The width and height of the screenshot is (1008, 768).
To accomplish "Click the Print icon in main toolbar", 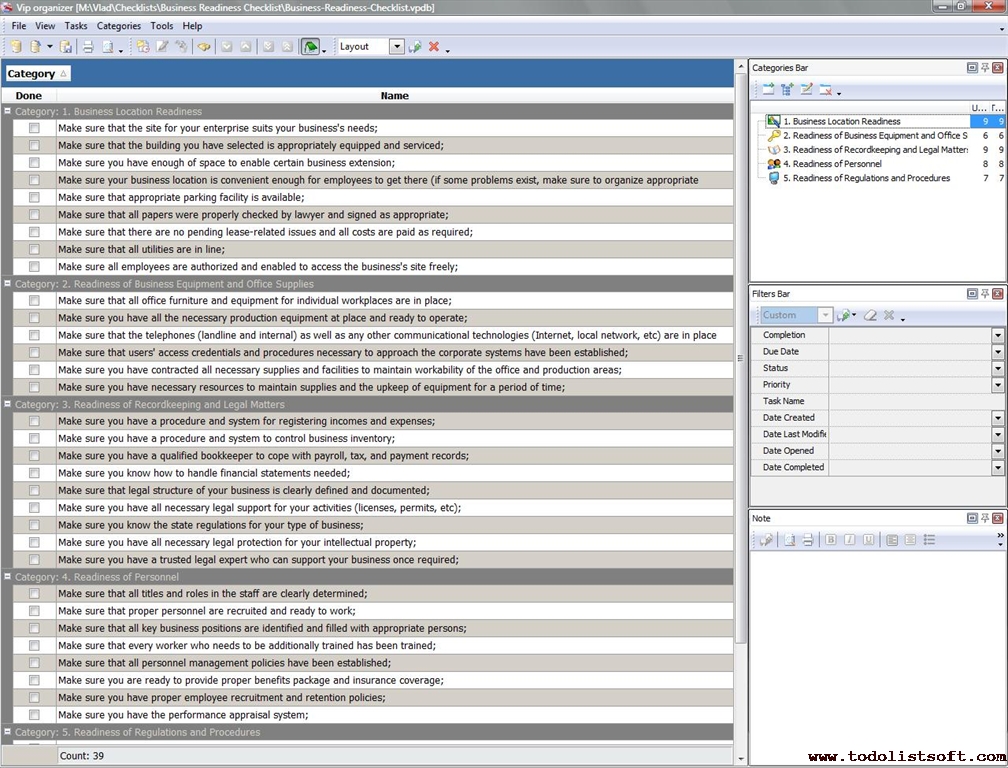I will click(x=87, y=47).
